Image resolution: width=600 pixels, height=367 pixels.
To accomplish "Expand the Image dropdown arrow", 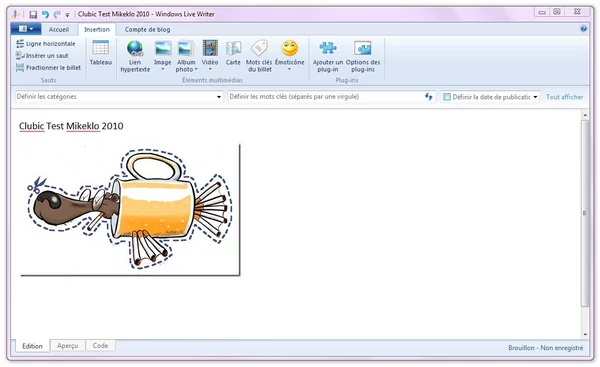I will [x=163, y=69].
